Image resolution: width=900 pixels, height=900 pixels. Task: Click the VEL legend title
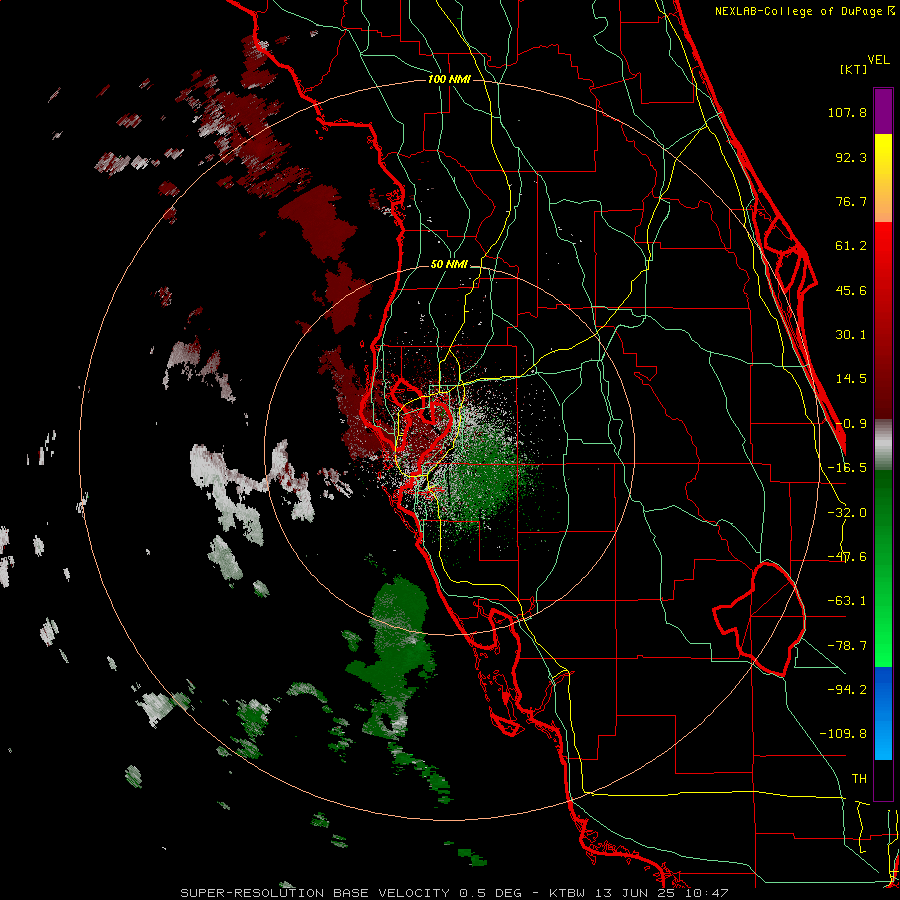click(x=878, y=60)
